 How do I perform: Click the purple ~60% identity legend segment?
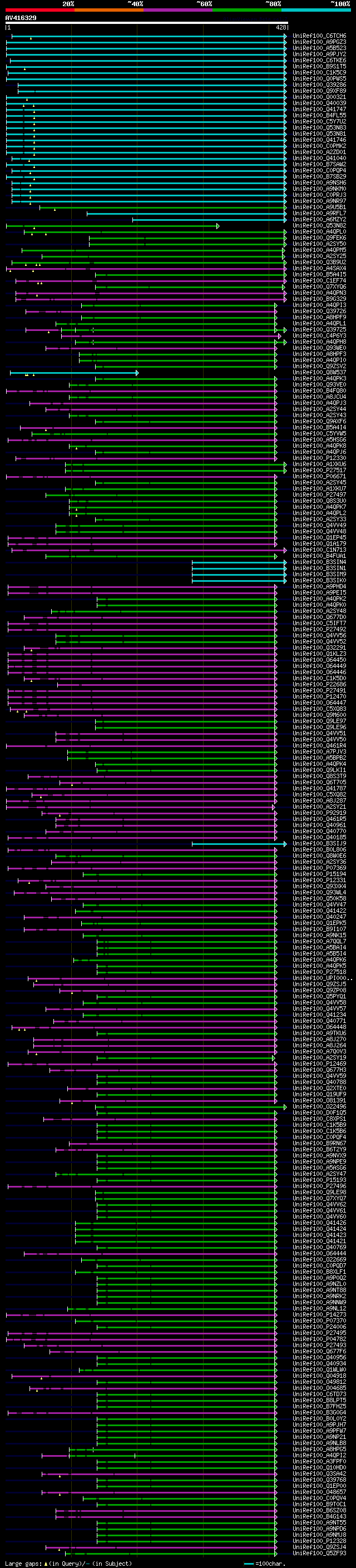coord(177,10)
